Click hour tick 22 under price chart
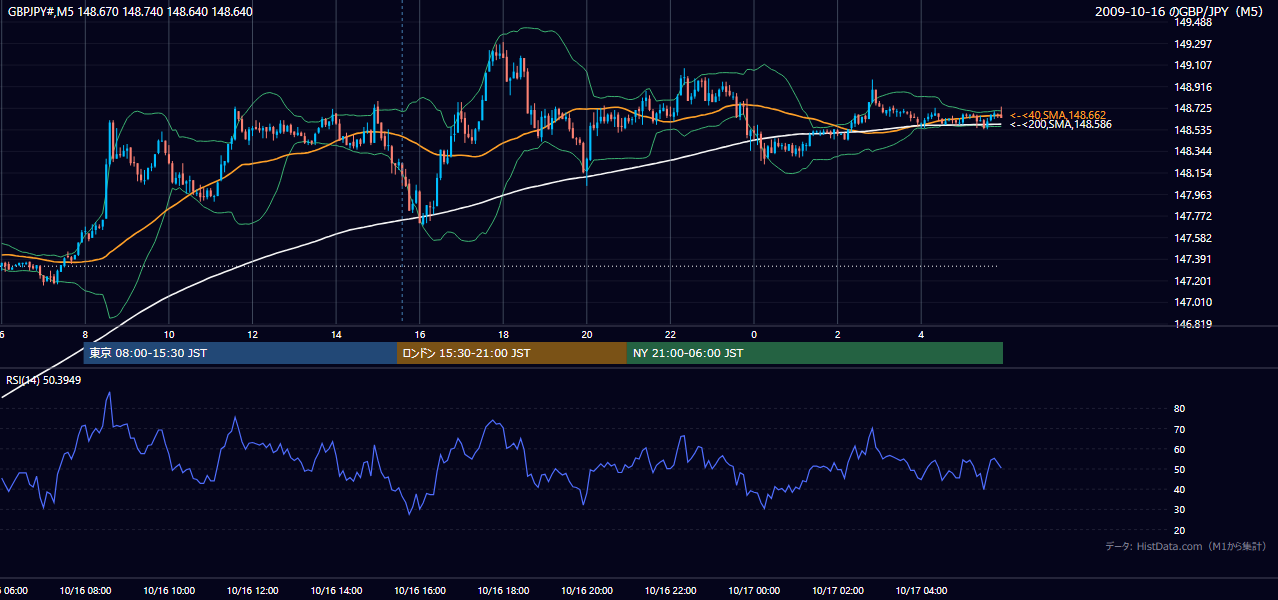 670,335
